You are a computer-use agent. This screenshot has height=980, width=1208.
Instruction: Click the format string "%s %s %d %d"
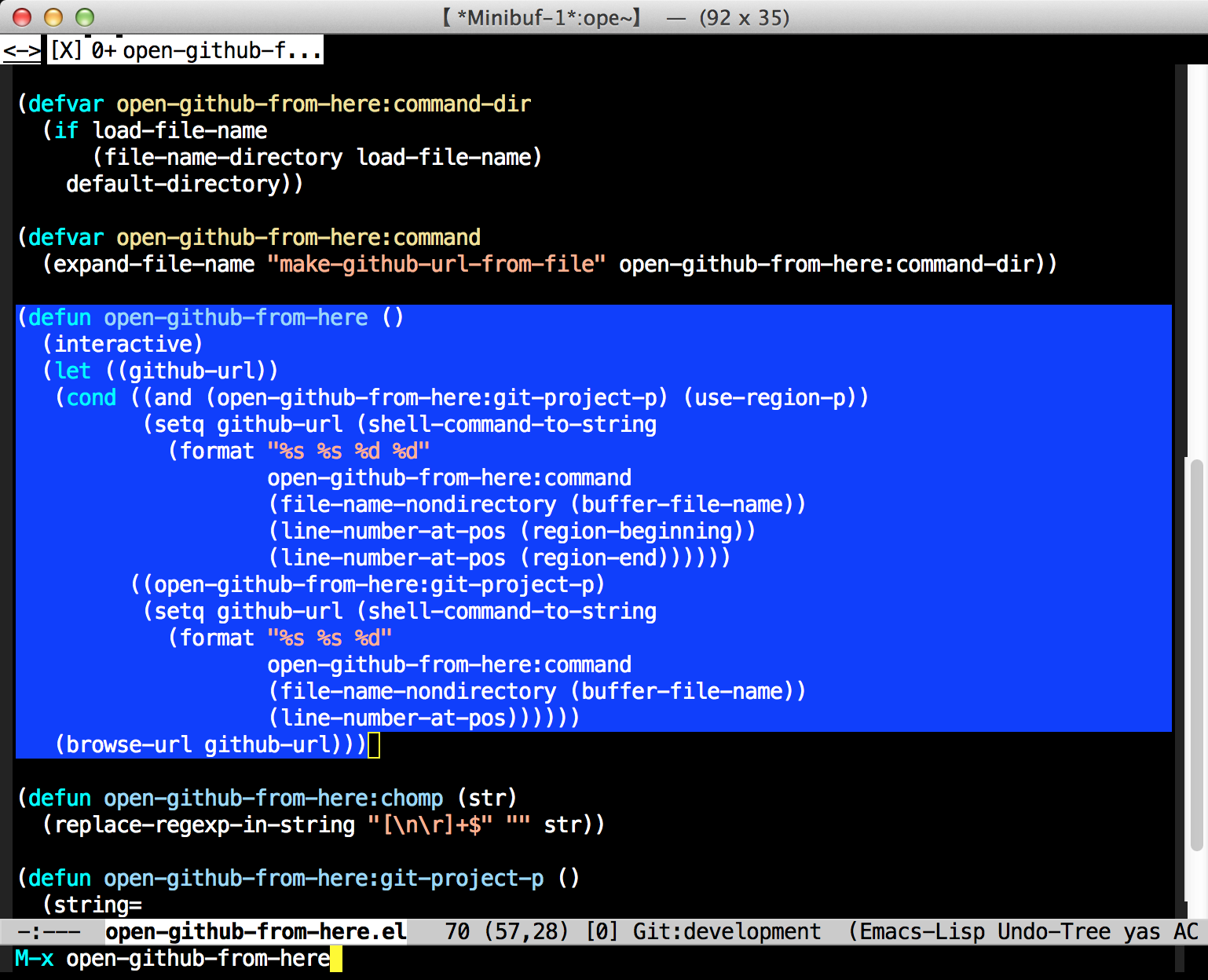click(x=349, y=451)
